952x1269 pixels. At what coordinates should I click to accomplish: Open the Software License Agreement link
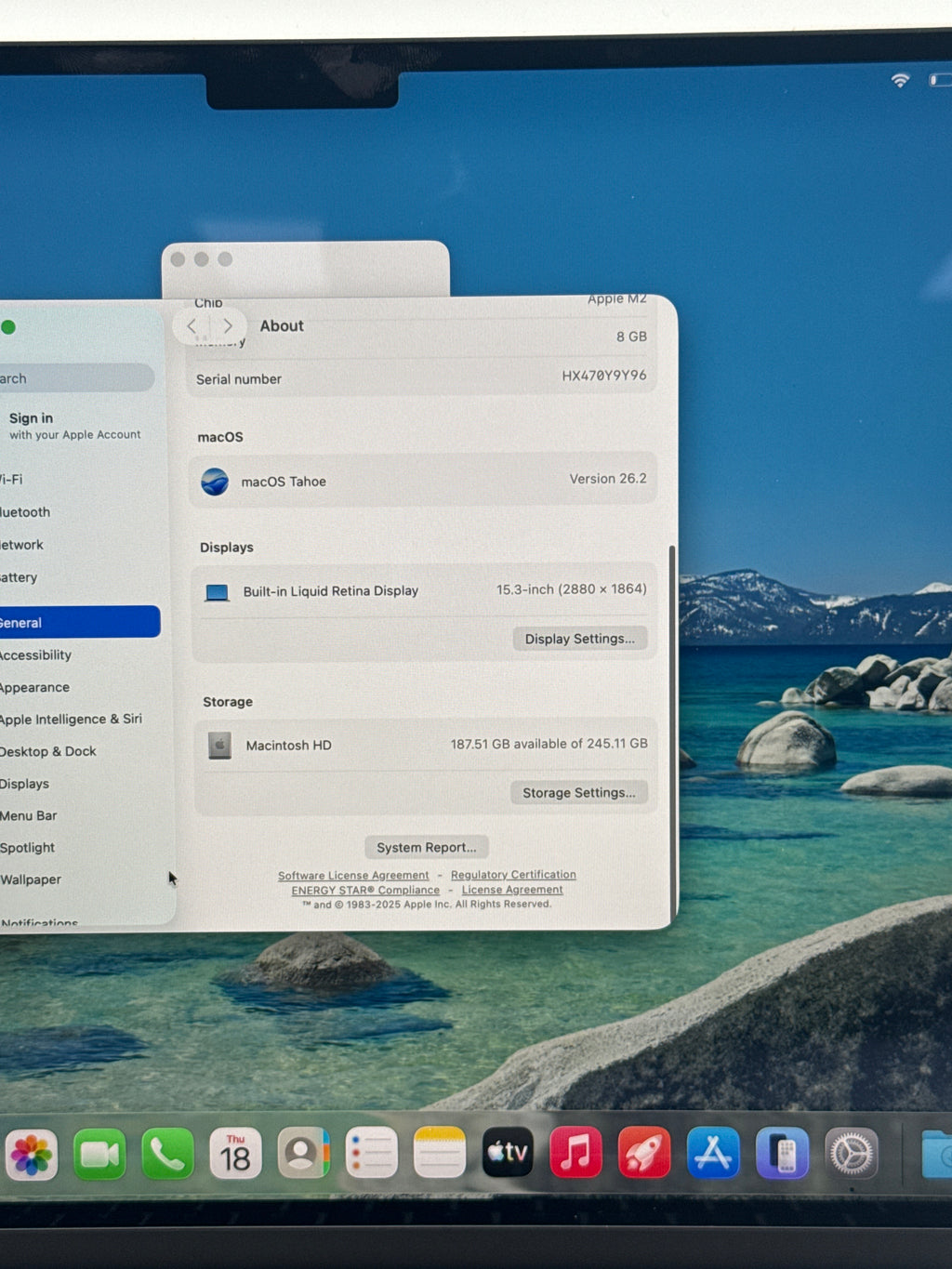point(353,876)
